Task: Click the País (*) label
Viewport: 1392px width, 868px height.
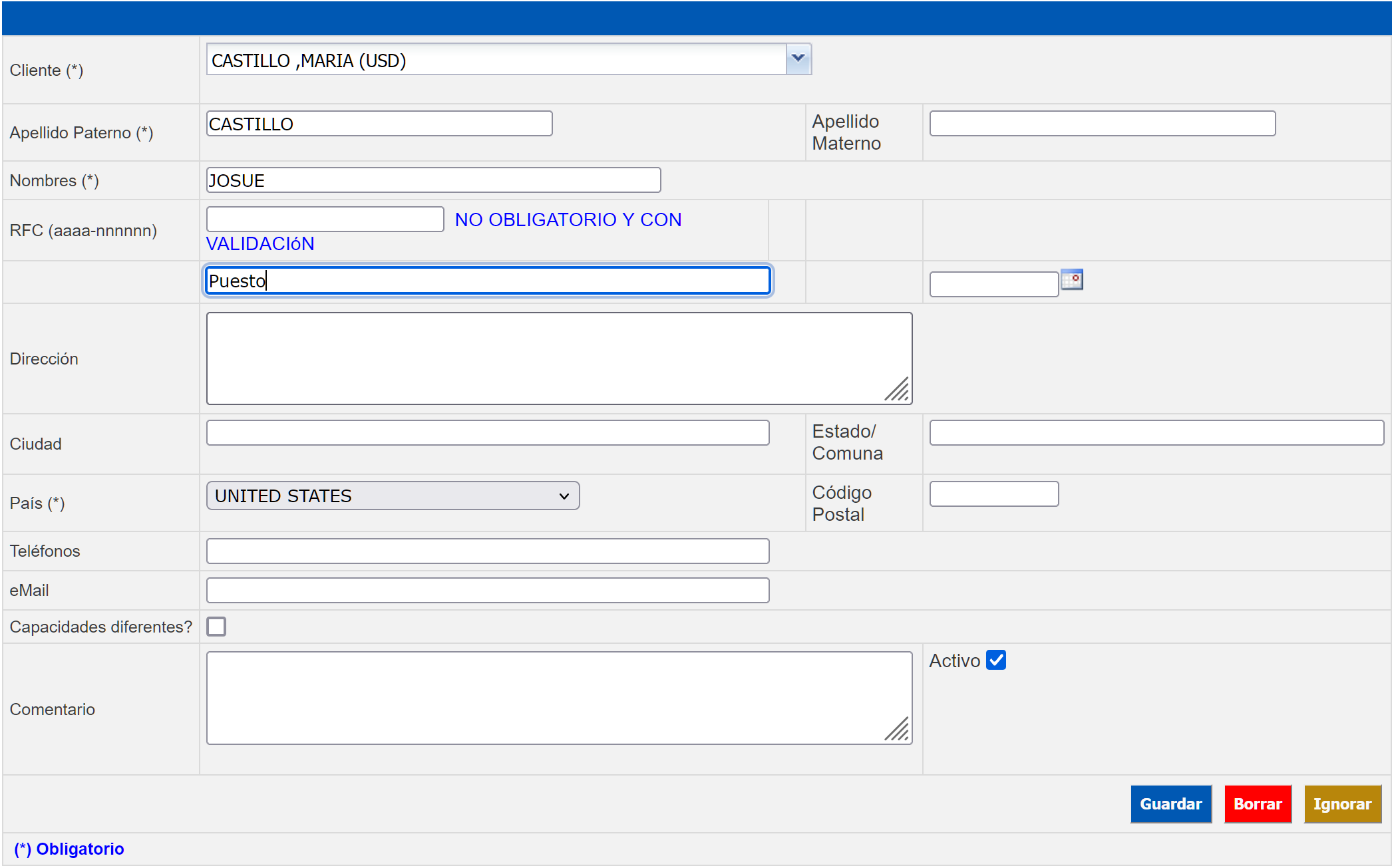Action: (37, 503)
